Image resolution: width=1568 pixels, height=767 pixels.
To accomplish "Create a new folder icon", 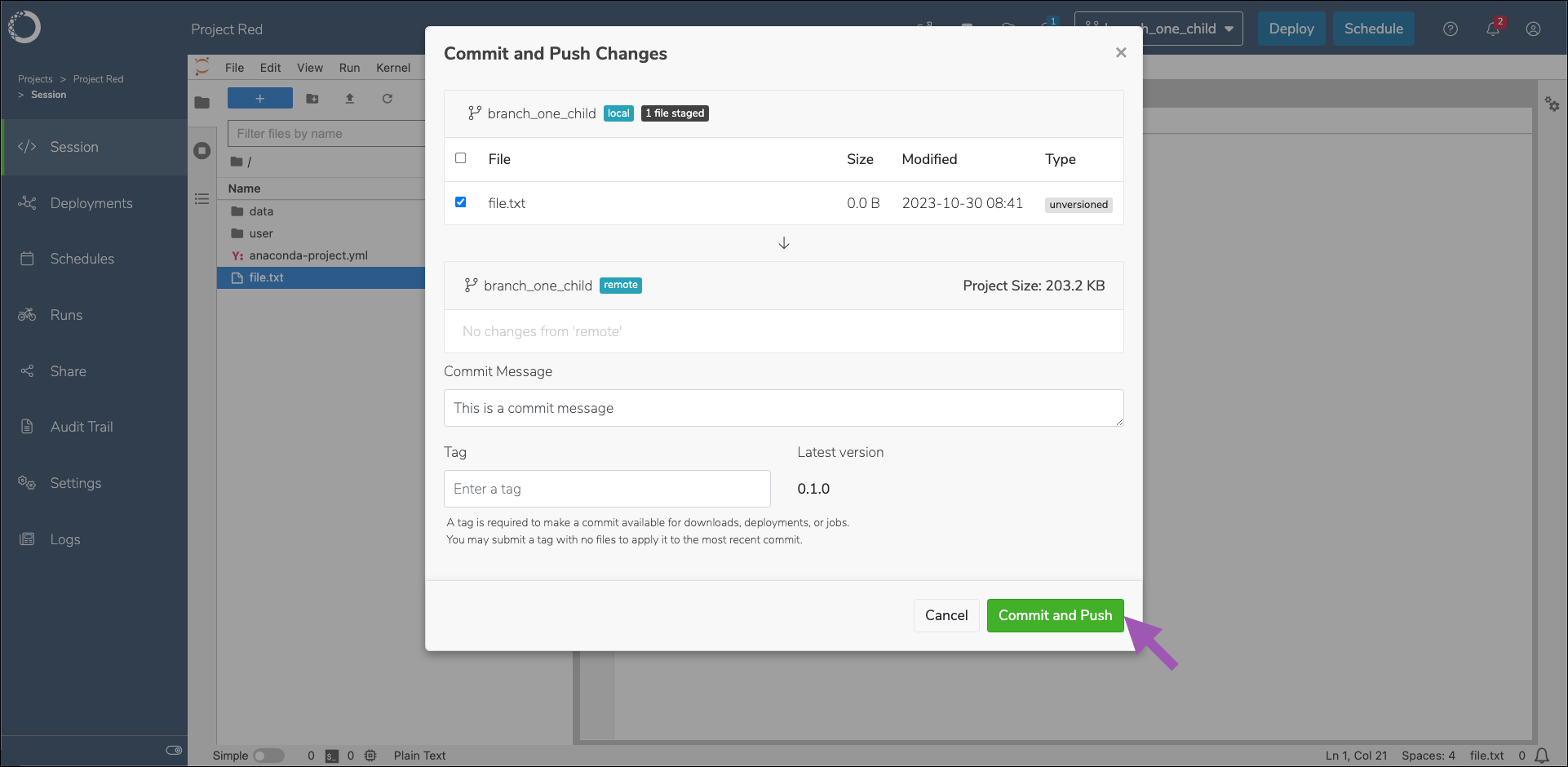I will coord(312,99).
